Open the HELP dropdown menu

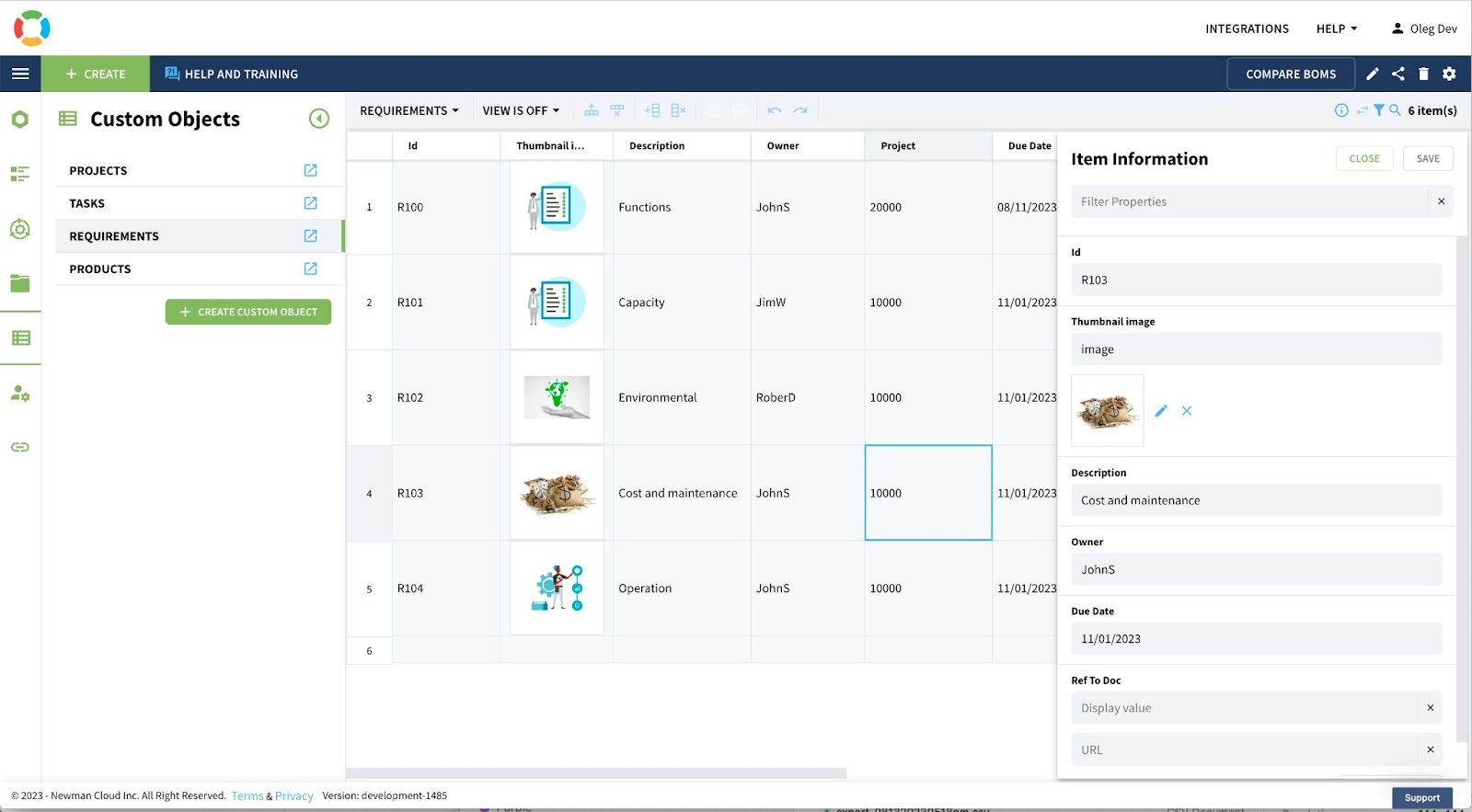click(1337, 29)
